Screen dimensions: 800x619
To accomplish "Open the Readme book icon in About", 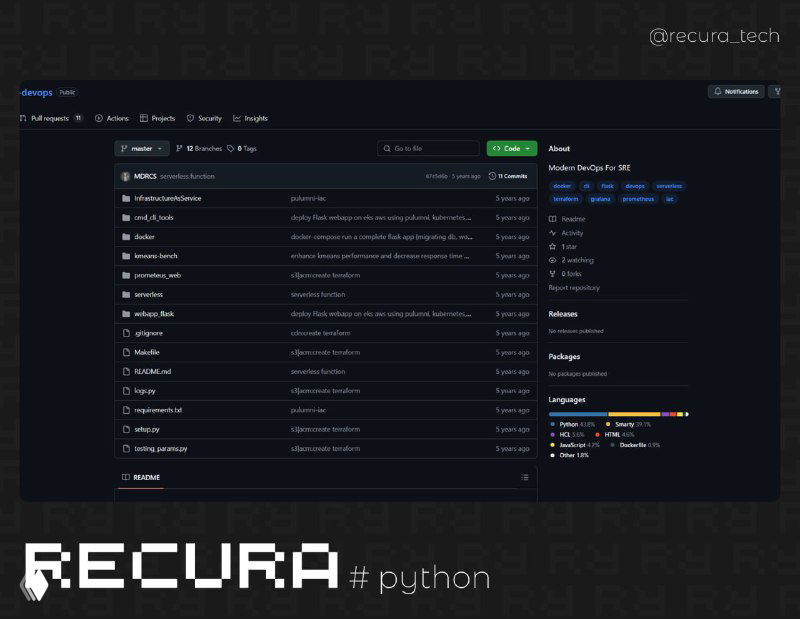I will point(554,219).
